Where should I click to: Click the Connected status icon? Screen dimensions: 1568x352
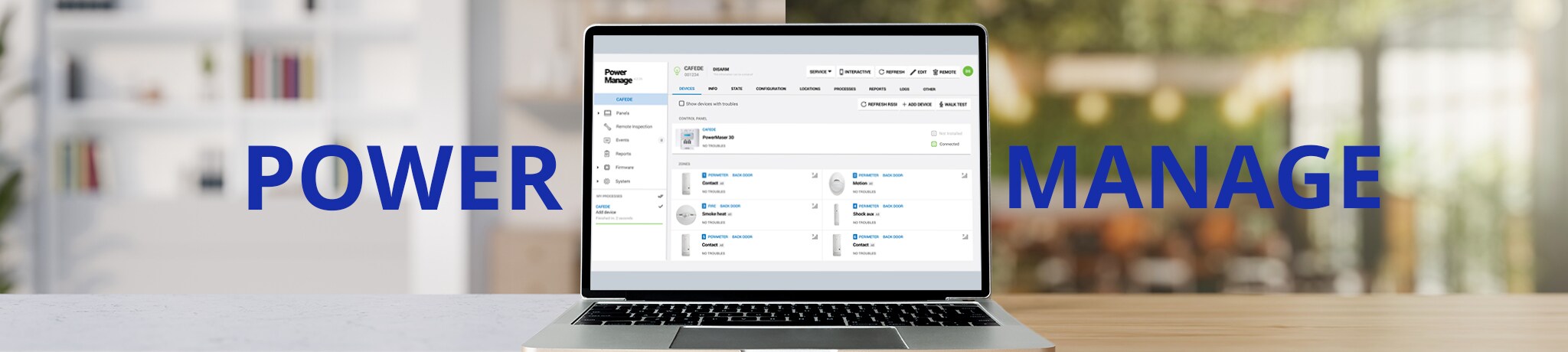point(934,144)
